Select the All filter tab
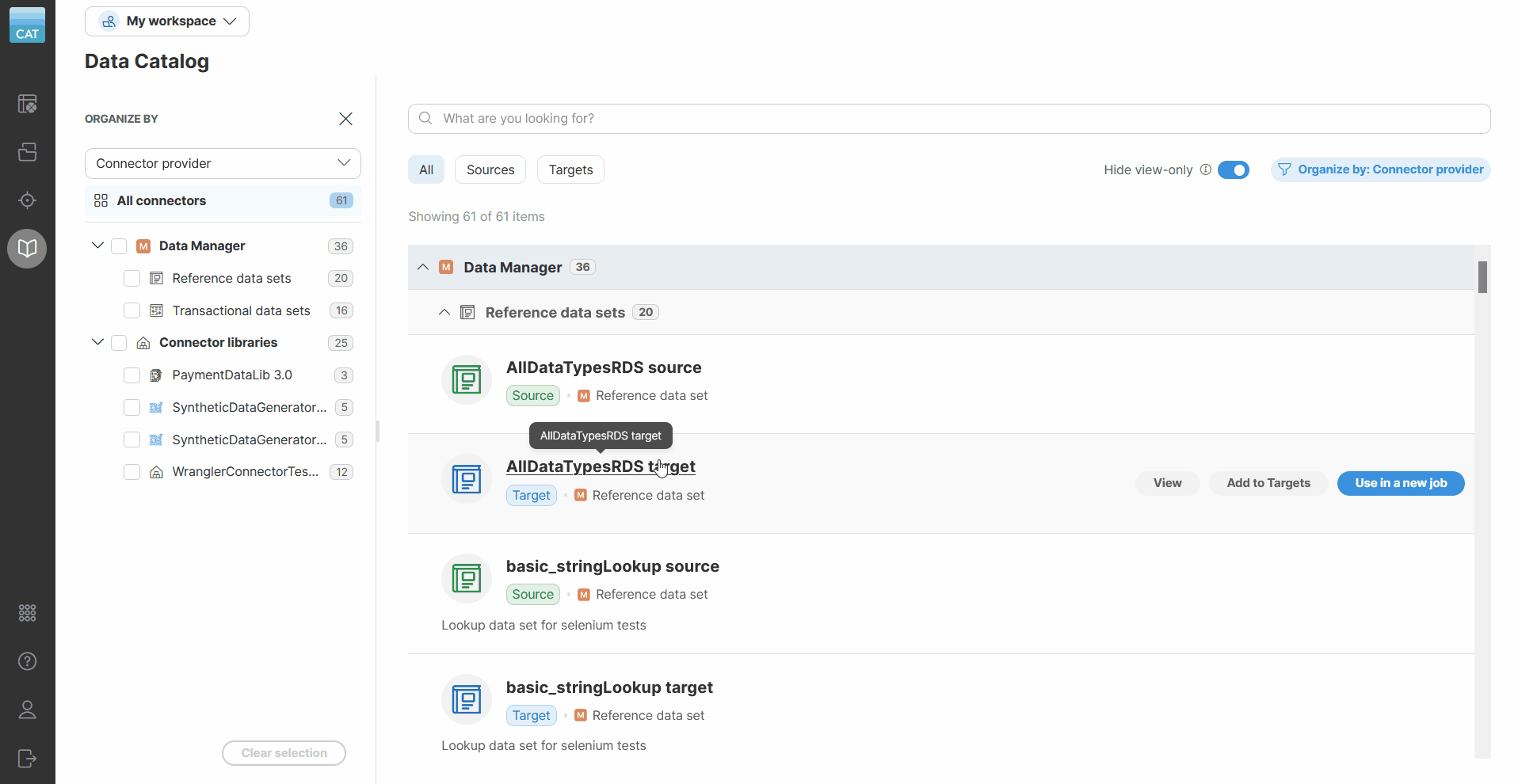 pos(426,169)
